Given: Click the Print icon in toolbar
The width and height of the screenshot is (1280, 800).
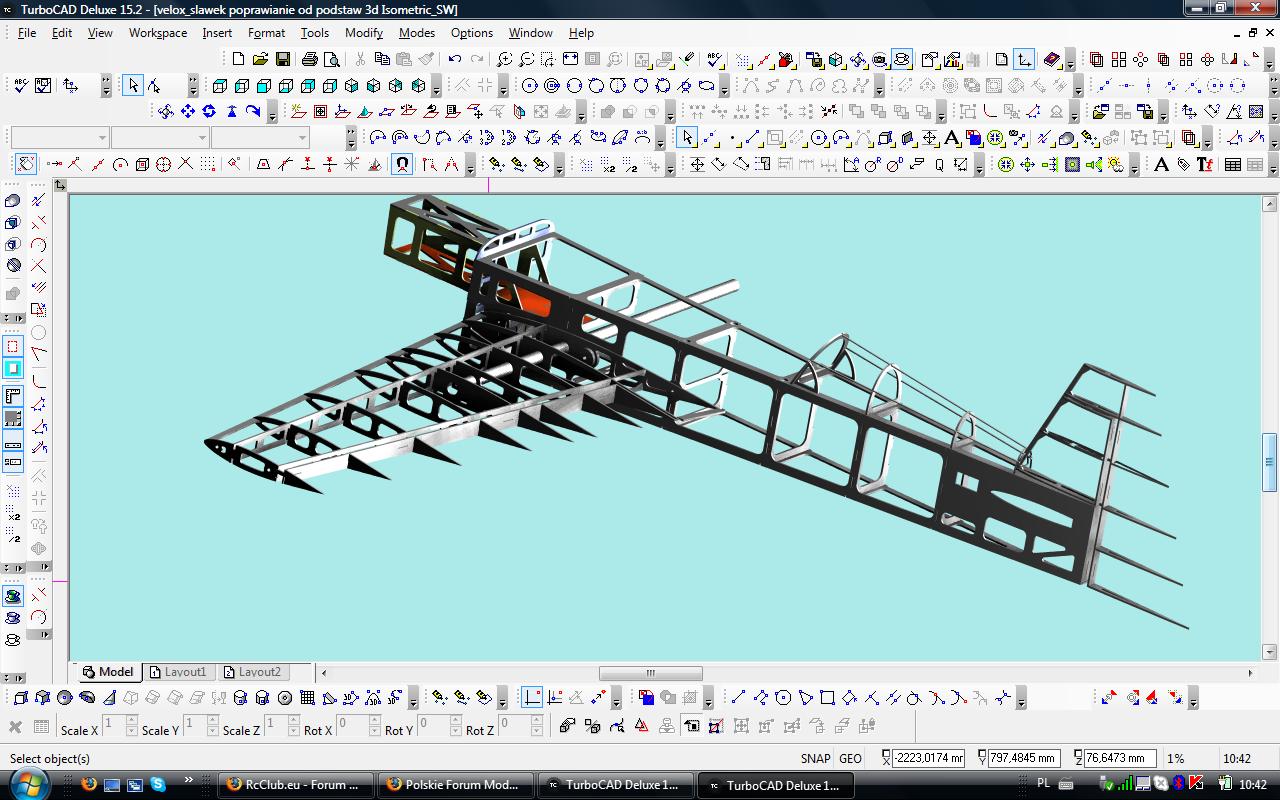Looking at the screenshot, I should click(x=311, y=59).
